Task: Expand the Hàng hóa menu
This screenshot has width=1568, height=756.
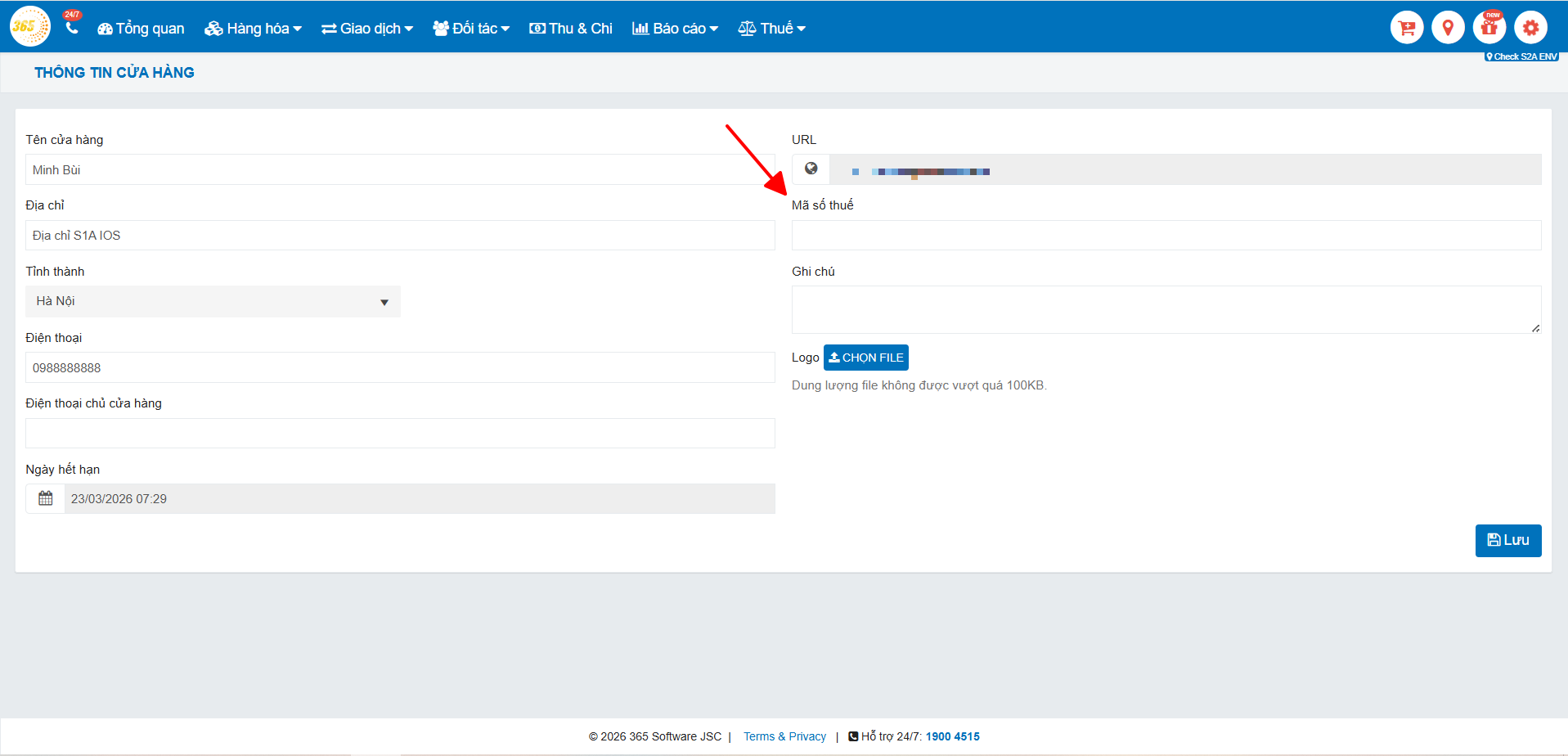Action: tap(253, 29)
